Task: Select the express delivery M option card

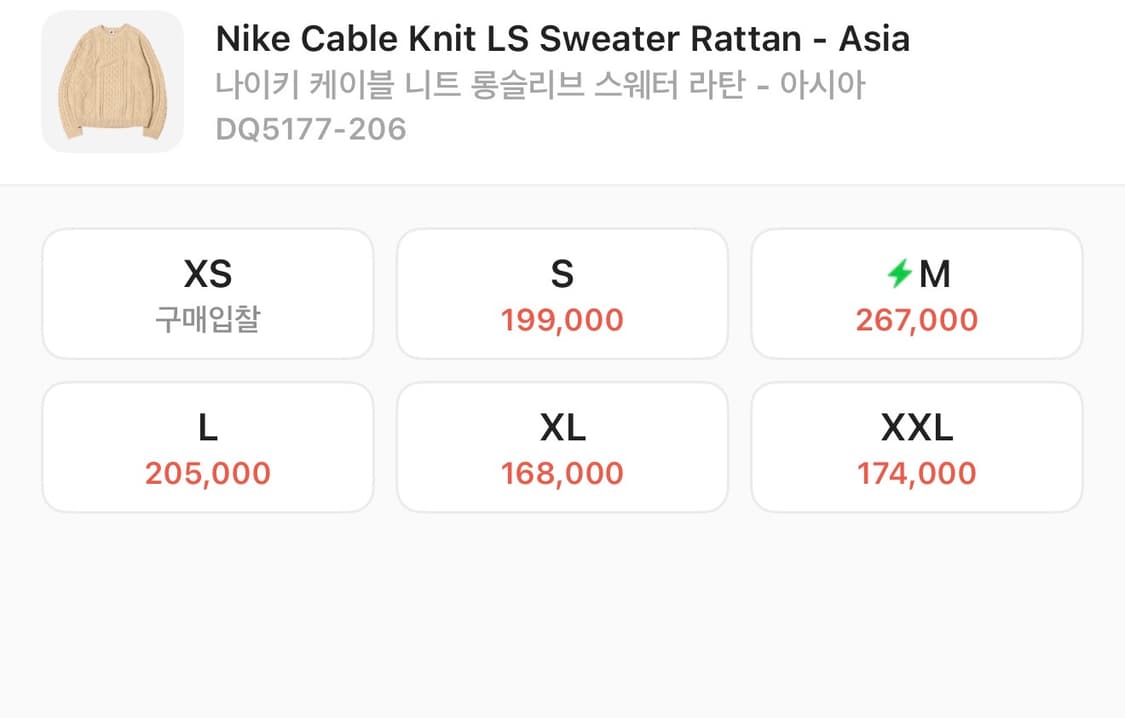Action: [916, 293]
